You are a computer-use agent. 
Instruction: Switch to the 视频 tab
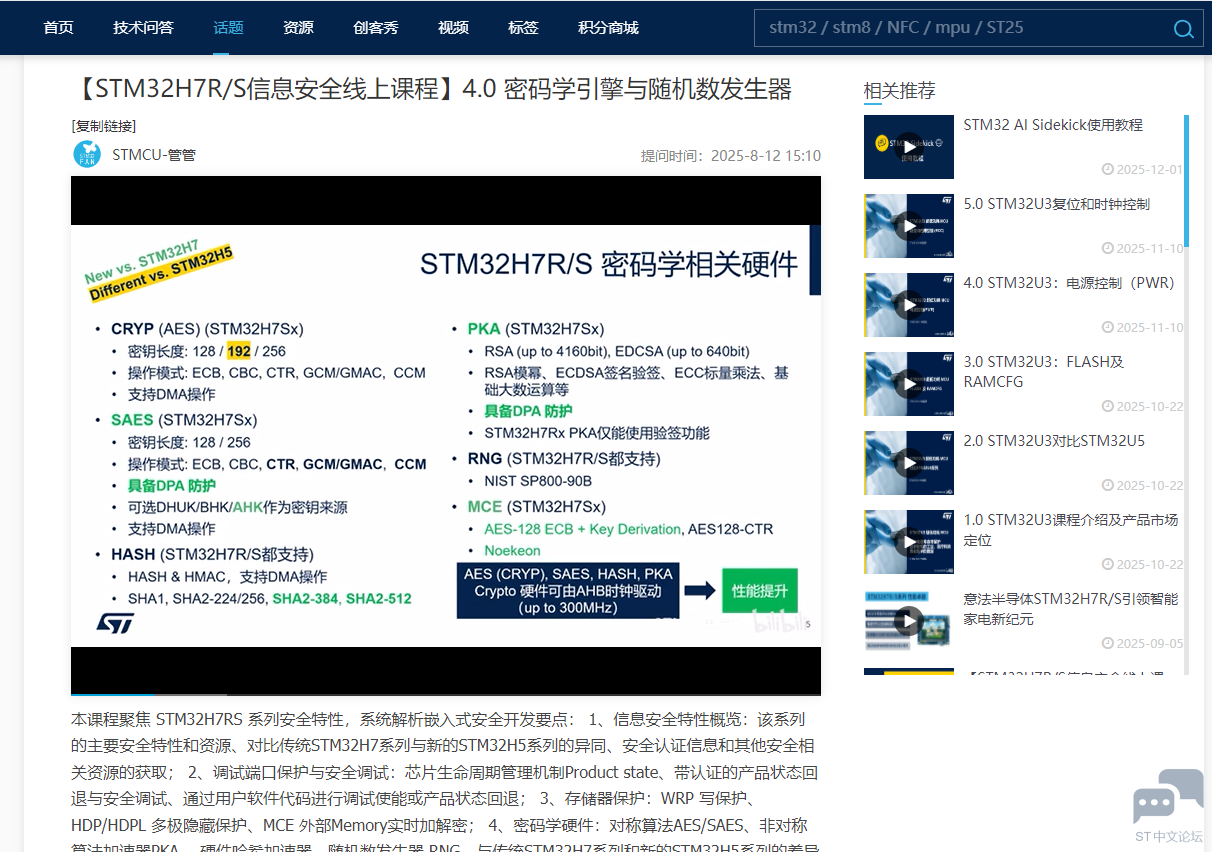click(x=453, y=28)
